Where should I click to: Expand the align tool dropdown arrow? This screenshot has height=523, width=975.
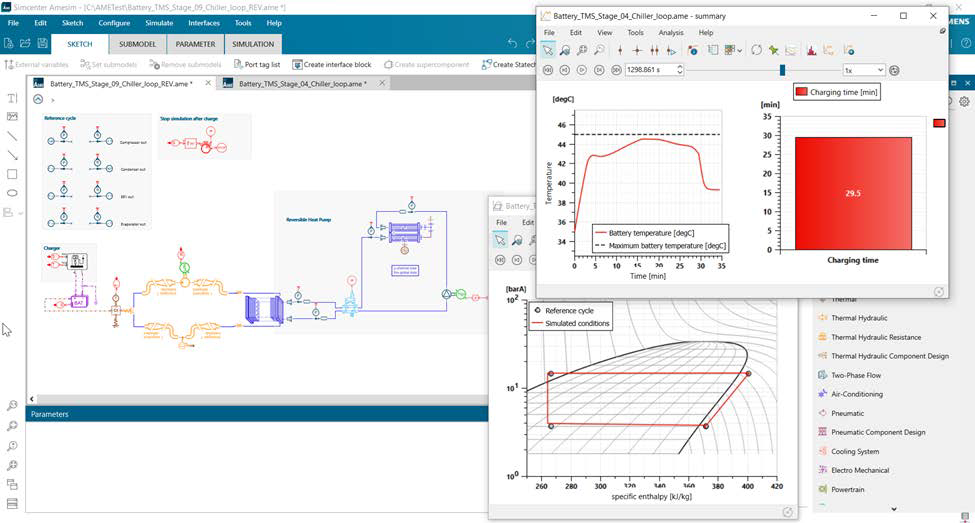click(x=21, y=213)
